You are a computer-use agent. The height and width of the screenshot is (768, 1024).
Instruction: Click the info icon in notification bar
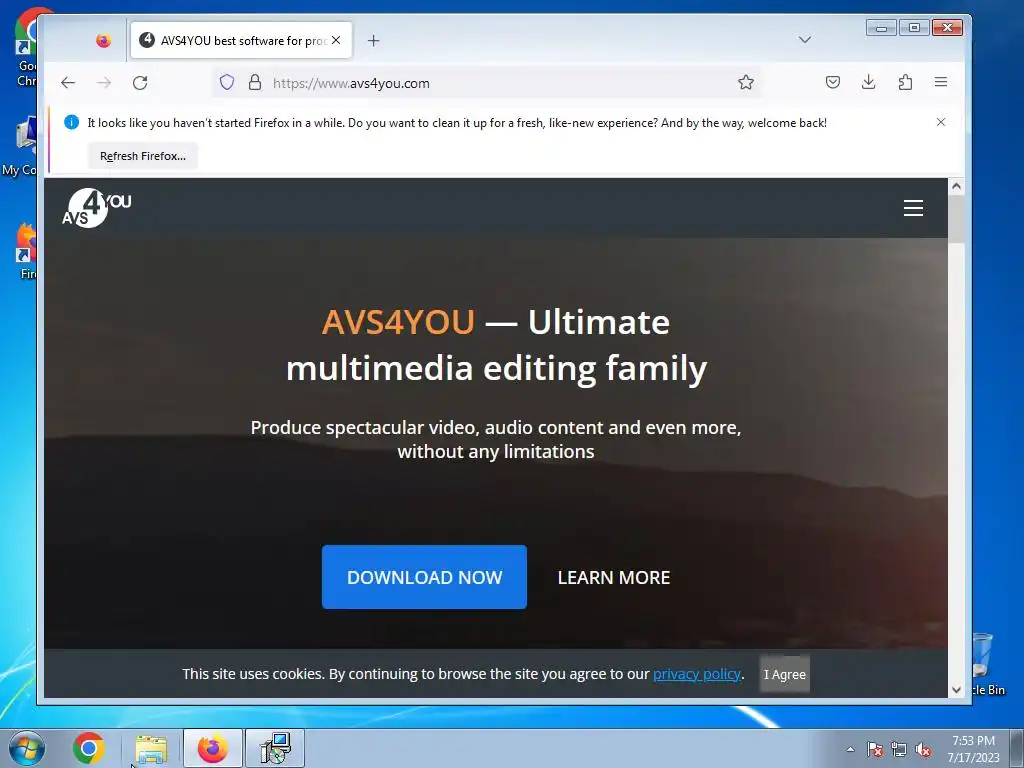(72, 122)
